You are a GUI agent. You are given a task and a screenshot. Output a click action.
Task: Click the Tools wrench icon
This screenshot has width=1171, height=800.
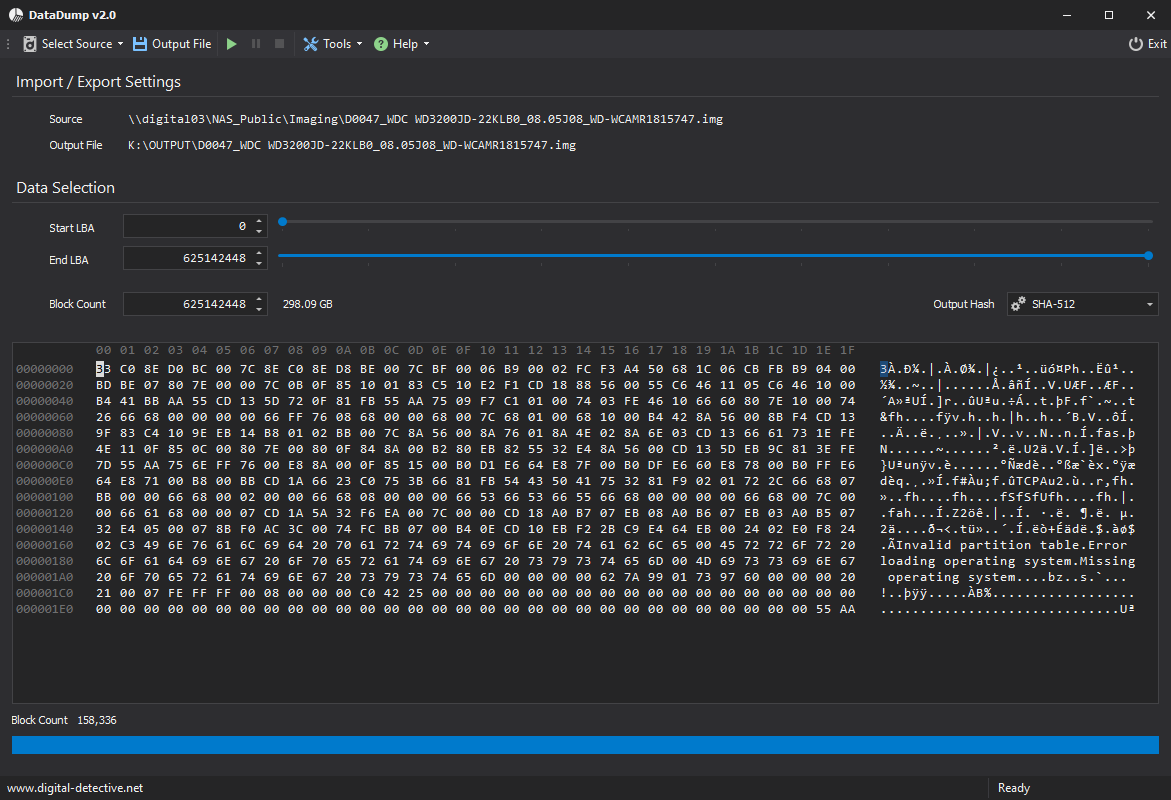[311, 44]
